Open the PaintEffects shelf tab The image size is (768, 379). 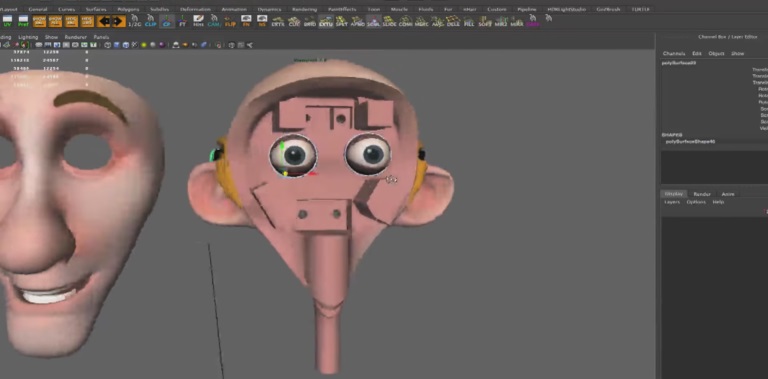coord(343,9)
